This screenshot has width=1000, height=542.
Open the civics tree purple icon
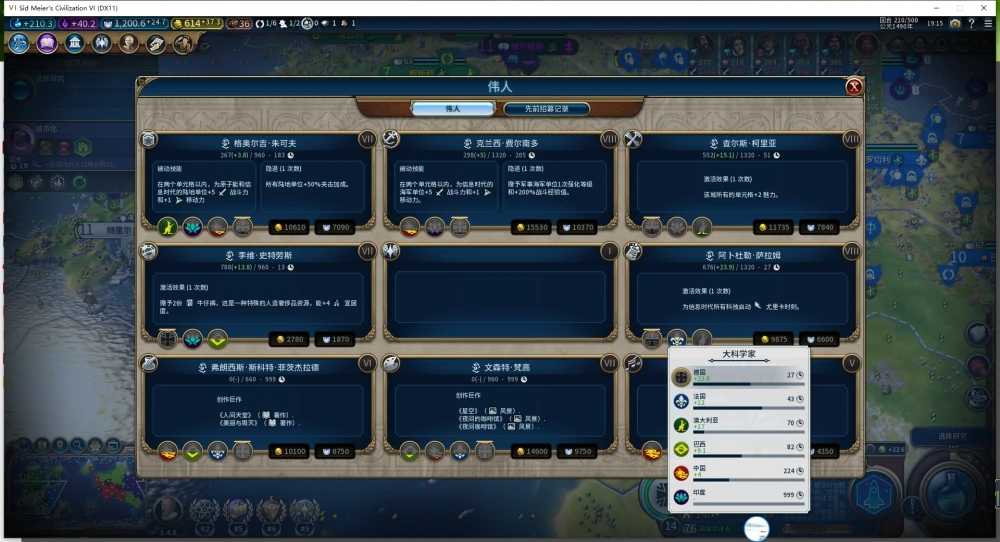[47, 43]
